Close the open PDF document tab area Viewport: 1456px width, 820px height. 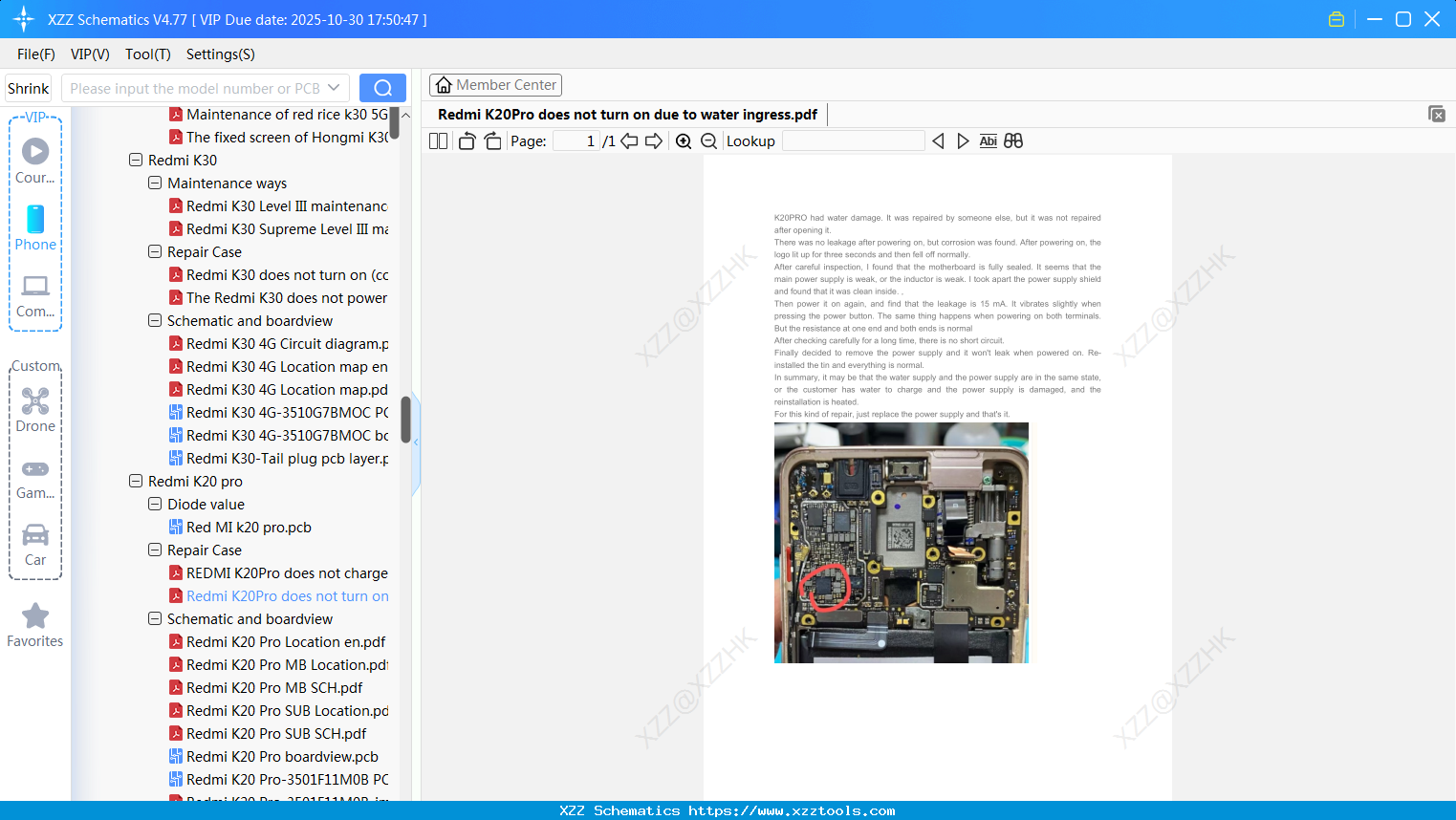[x=1437, y=114]
